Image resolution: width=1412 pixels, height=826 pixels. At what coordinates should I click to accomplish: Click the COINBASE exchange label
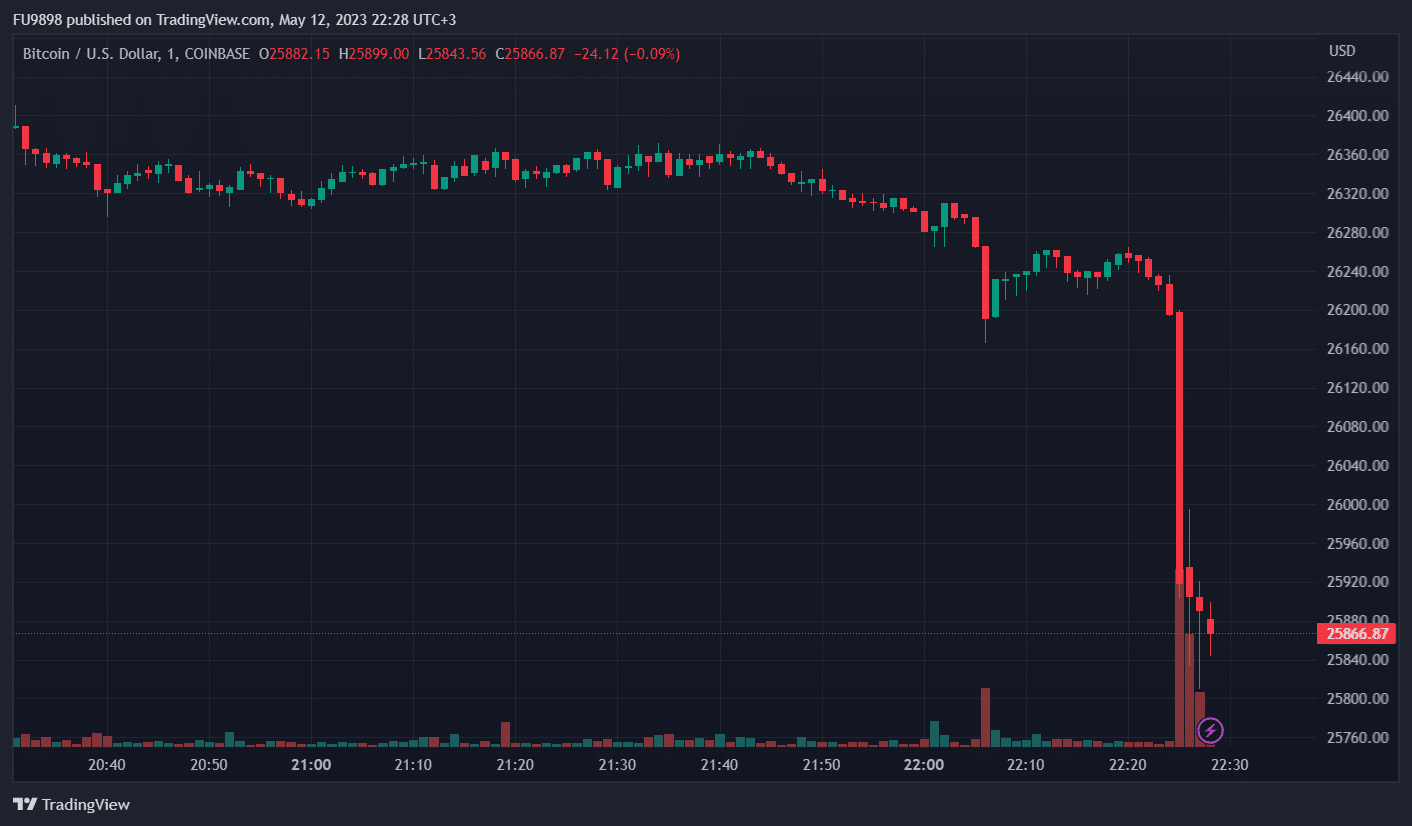point(217,54)
